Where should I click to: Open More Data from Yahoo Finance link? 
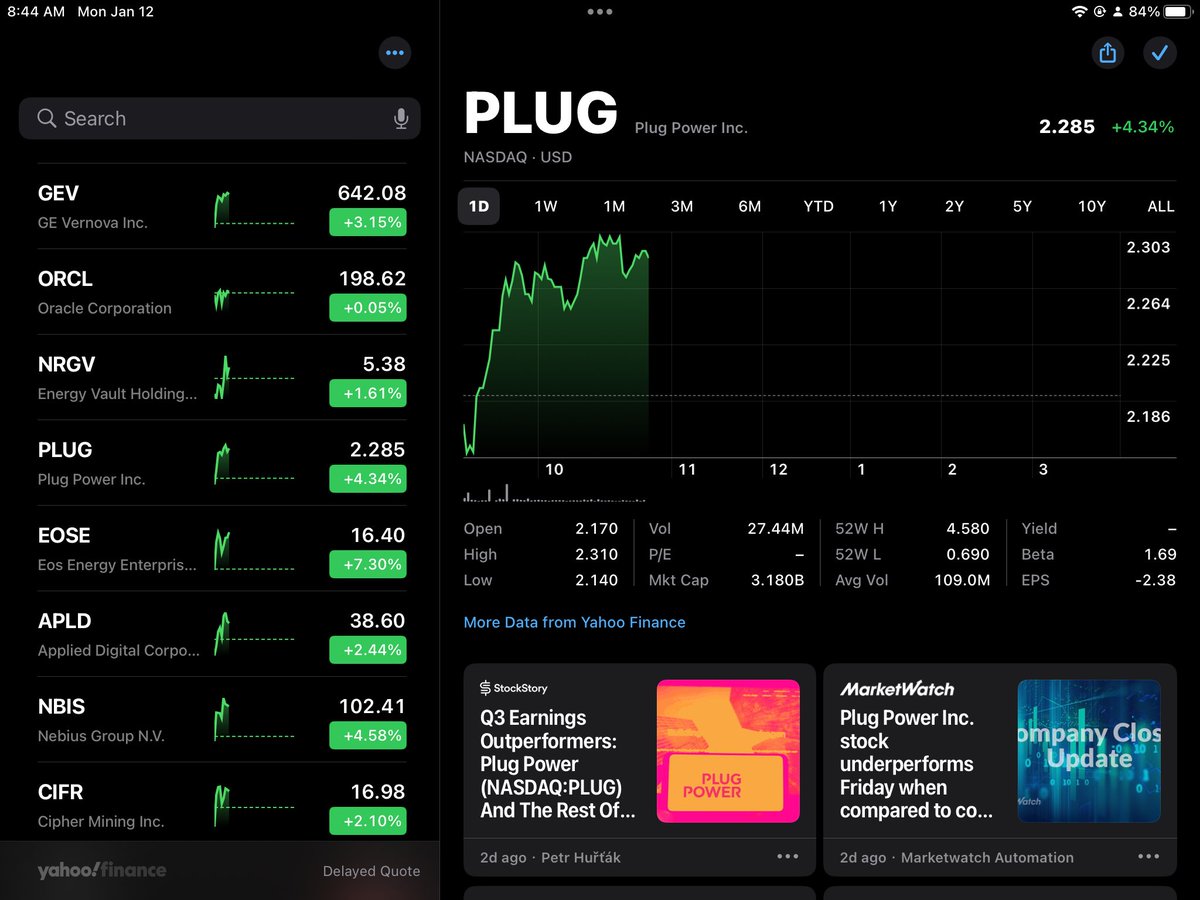(574, 622)
